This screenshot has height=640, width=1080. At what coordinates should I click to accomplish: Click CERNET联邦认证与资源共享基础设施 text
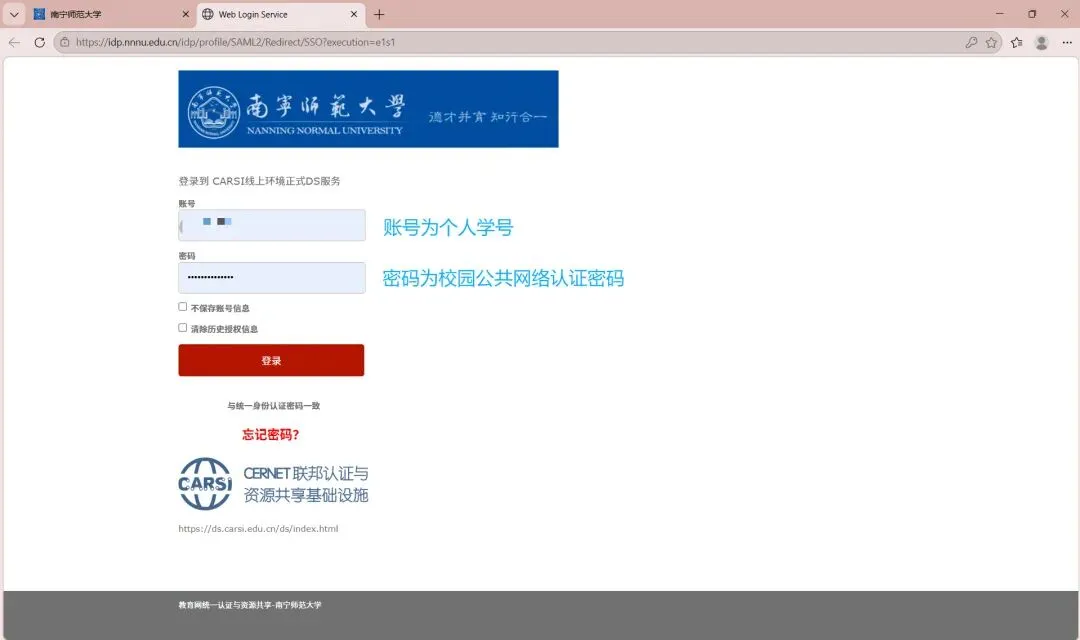pyautogui.click(x=306, y=484)
